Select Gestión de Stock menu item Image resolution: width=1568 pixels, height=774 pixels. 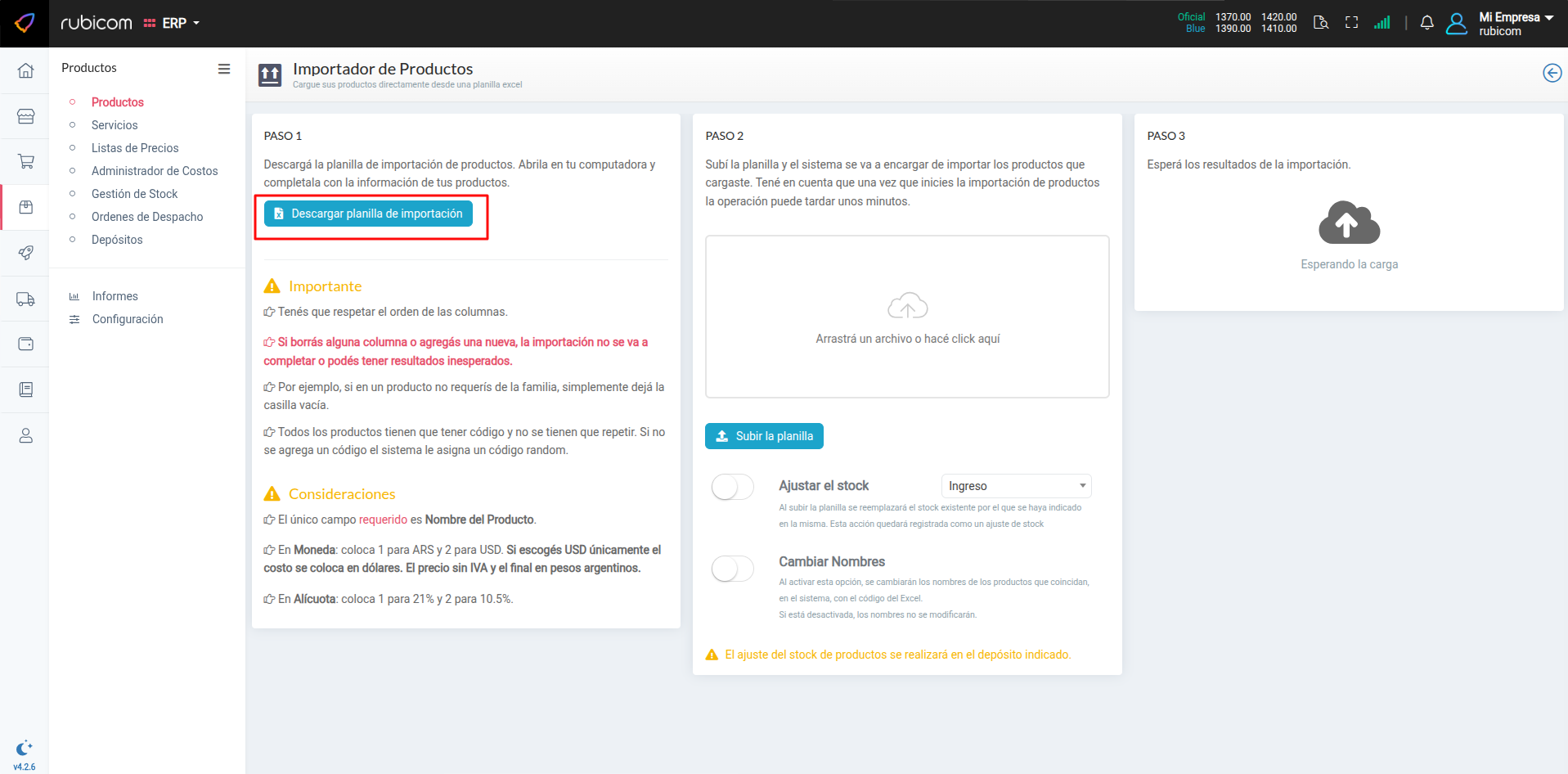click(x=134, y=194)
